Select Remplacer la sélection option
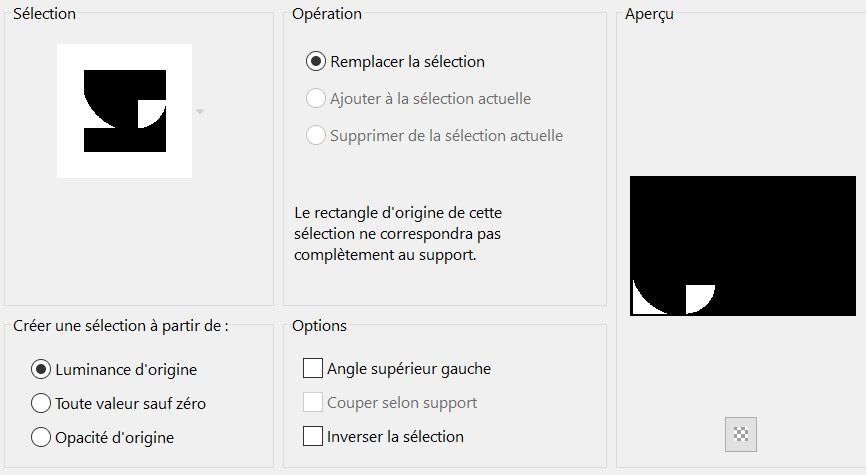The height and width of the screenshot is (475, 866). (316, 62)
